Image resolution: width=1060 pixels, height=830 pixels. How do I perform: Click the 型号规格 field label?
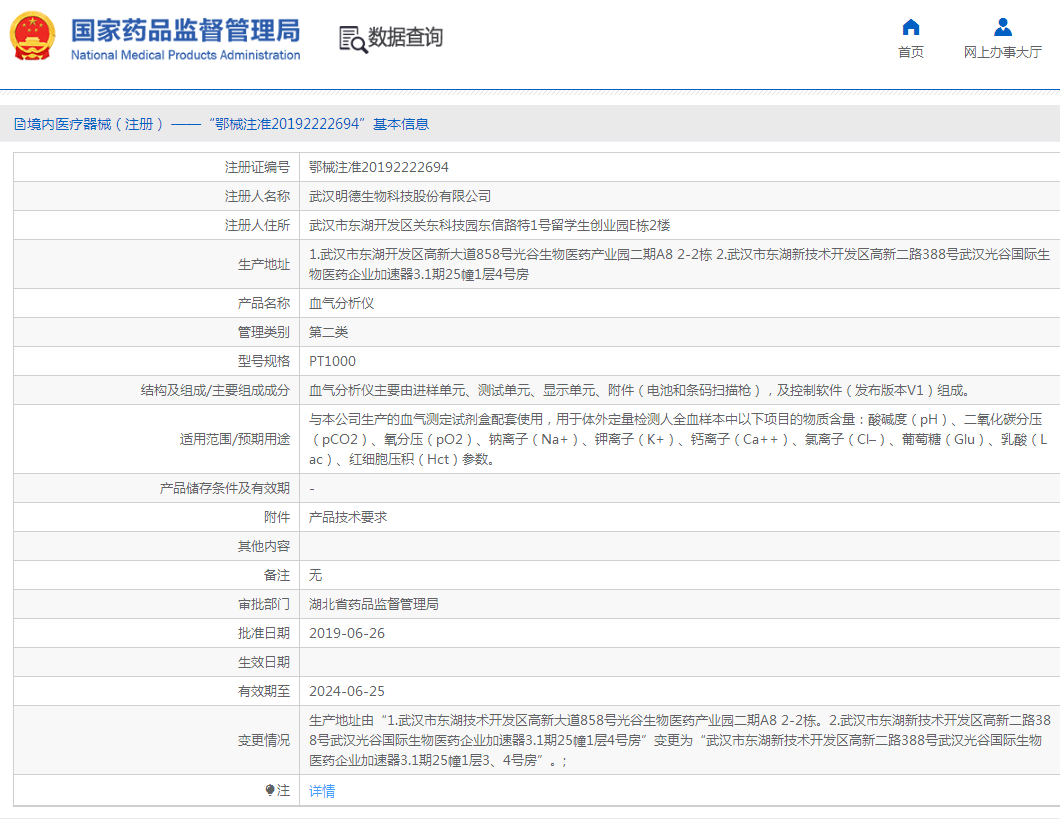pos(264,362)
